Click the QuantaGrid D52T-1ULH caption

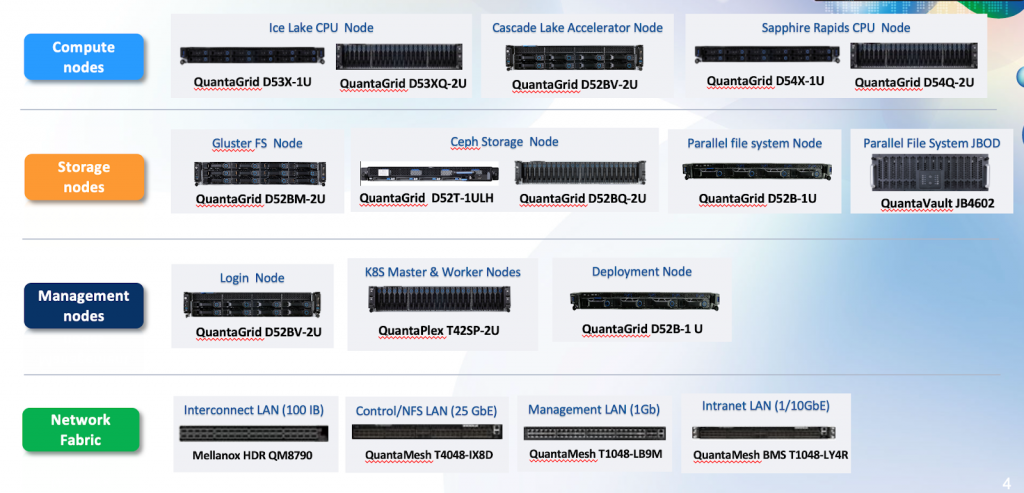(426, 197)
